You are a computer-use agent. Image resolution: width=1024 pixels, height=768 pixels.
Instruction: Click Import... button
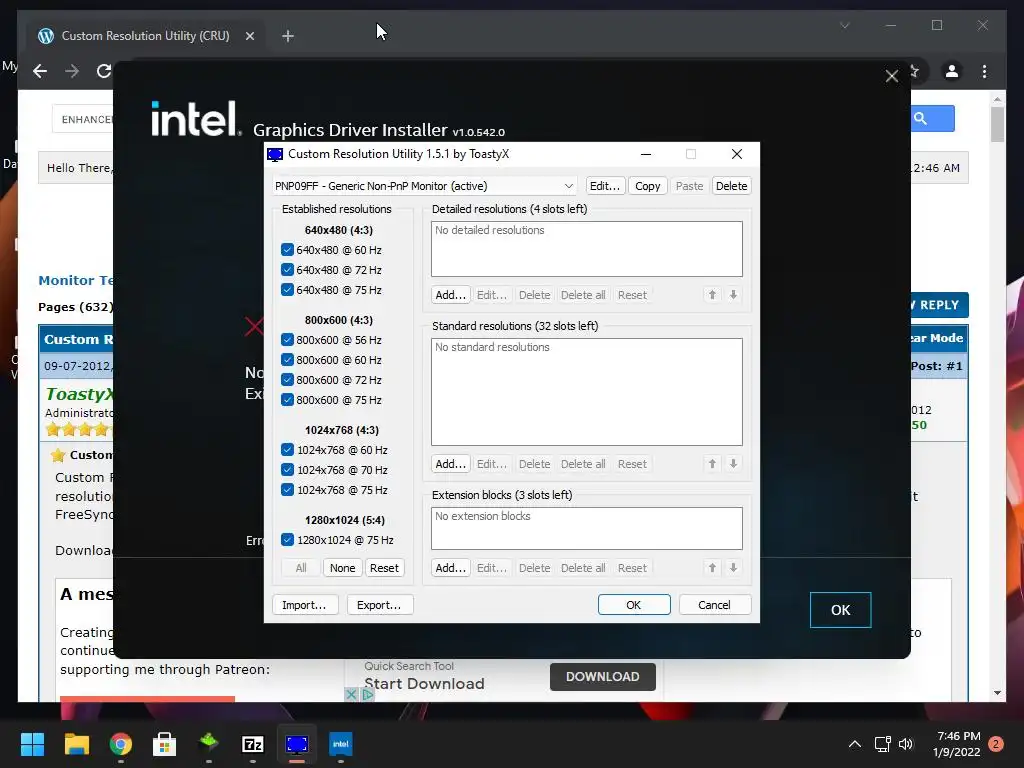pyautogui.click(x=304, y=605)
